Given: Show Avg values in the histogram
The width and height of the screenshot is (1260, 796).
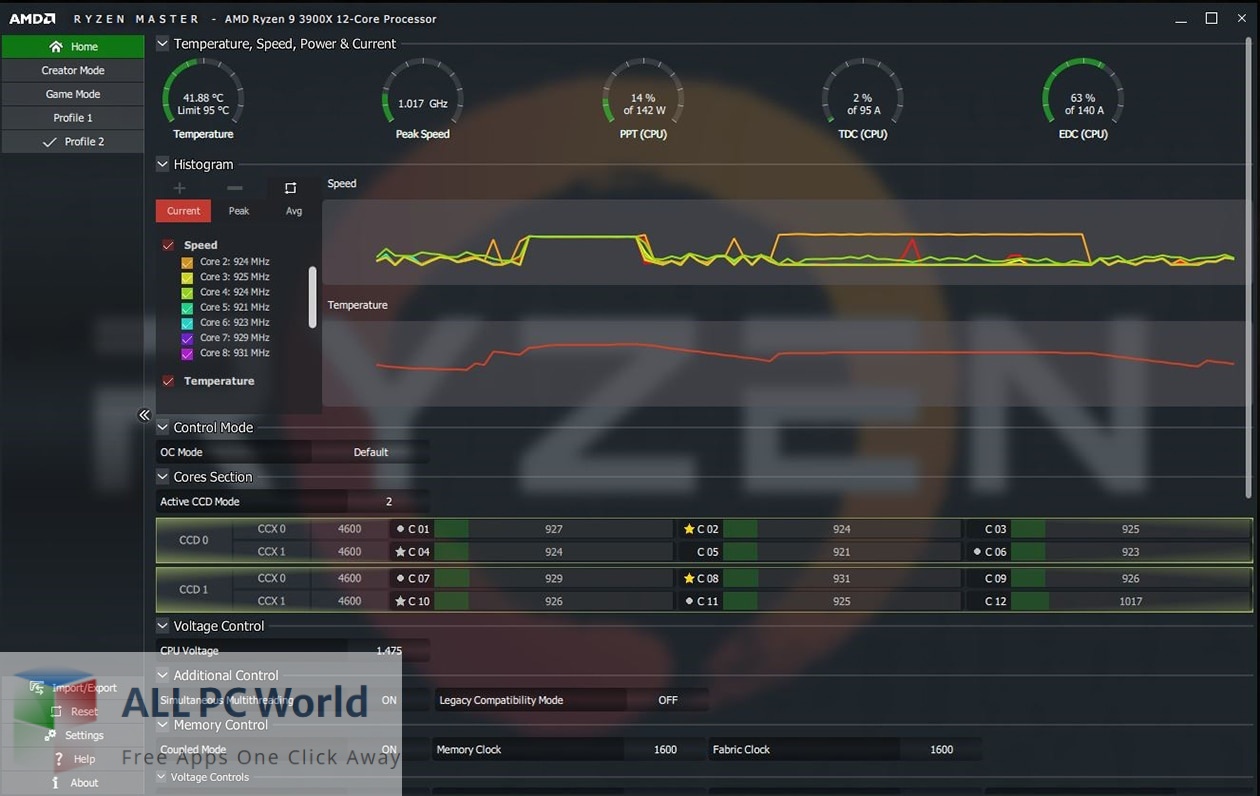Looking at the screenshot, I should click(x=294, y=211).
